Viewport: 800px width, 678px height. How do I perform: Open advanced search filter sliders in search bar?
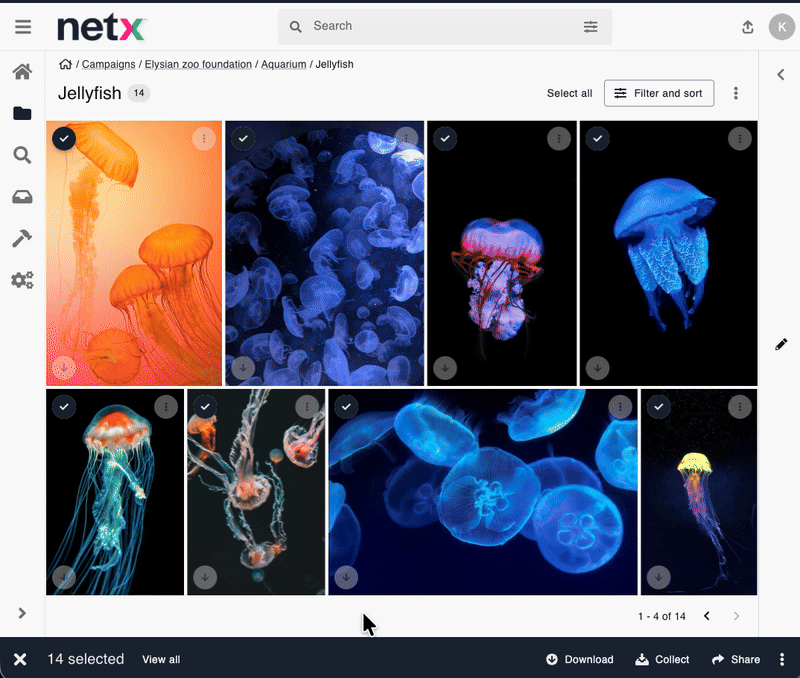[x=591, y=27]
